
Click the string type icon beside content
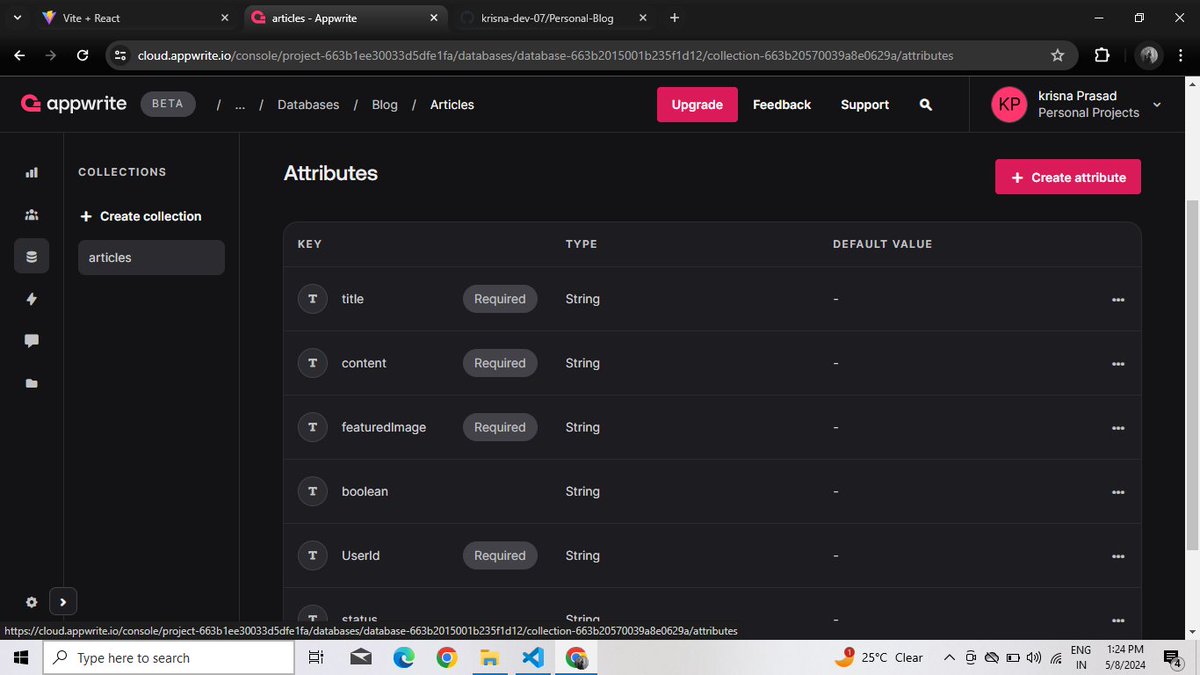click(313, 363)
